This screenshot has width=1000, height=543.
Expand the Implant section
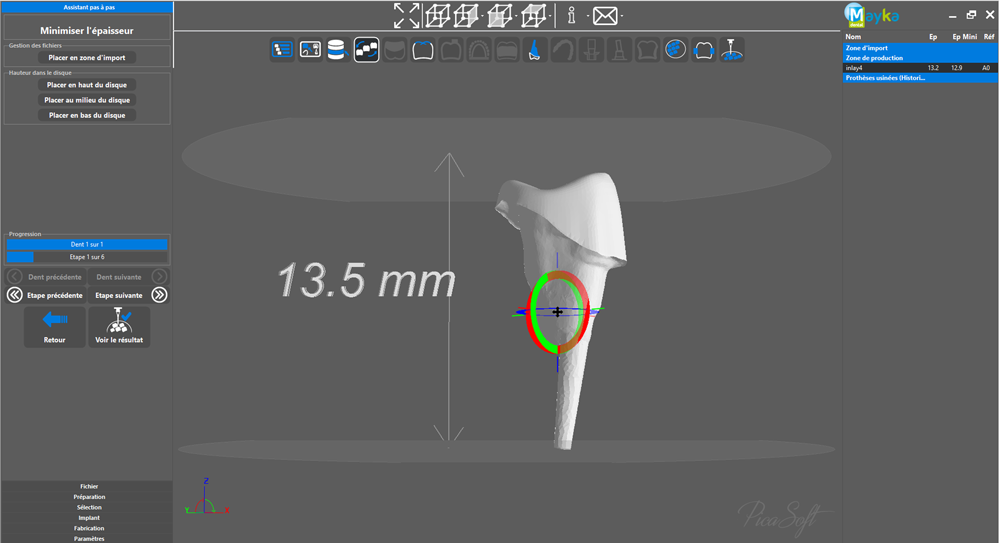[x=87, y=517]
